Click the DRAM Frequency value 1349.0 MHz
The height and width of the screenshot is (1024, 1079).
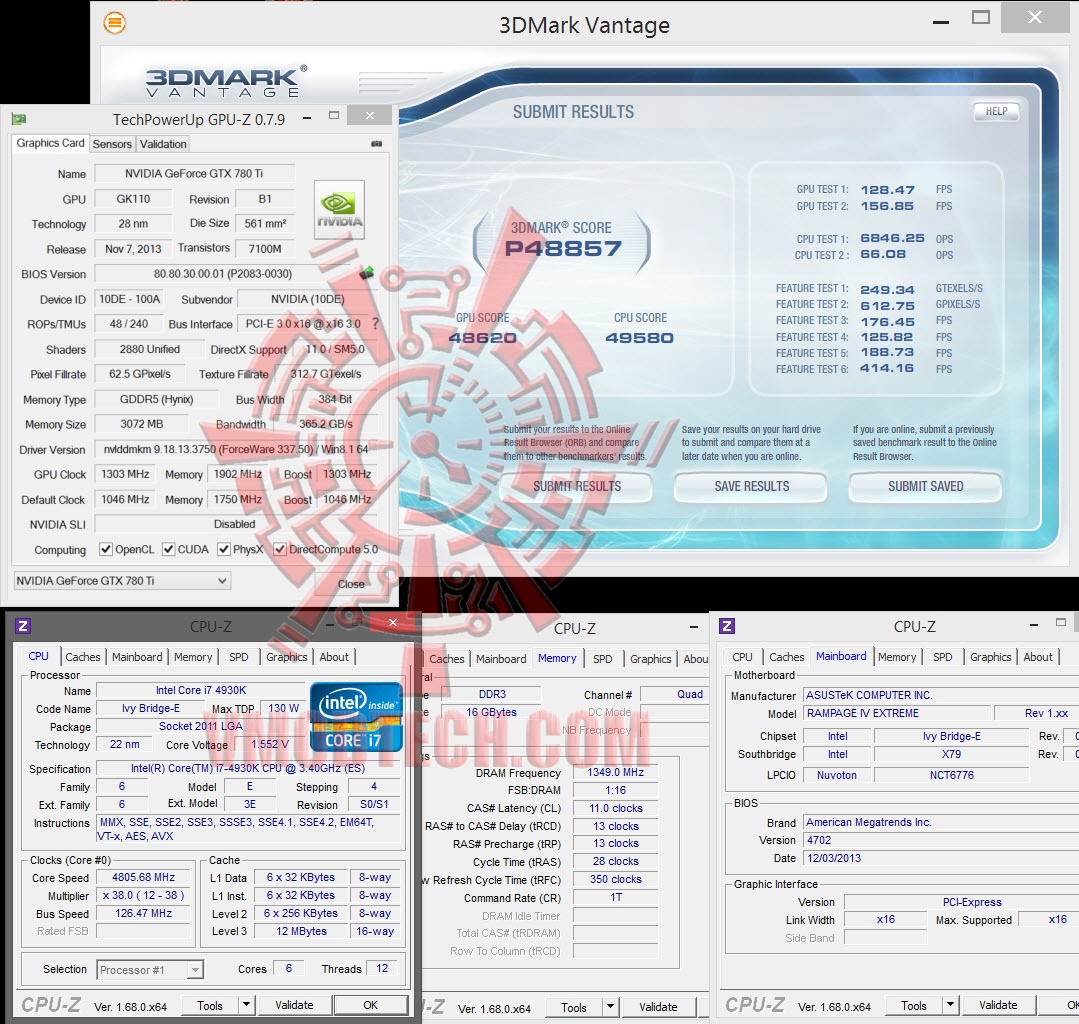pyautogui.click(x=615, y=772)
